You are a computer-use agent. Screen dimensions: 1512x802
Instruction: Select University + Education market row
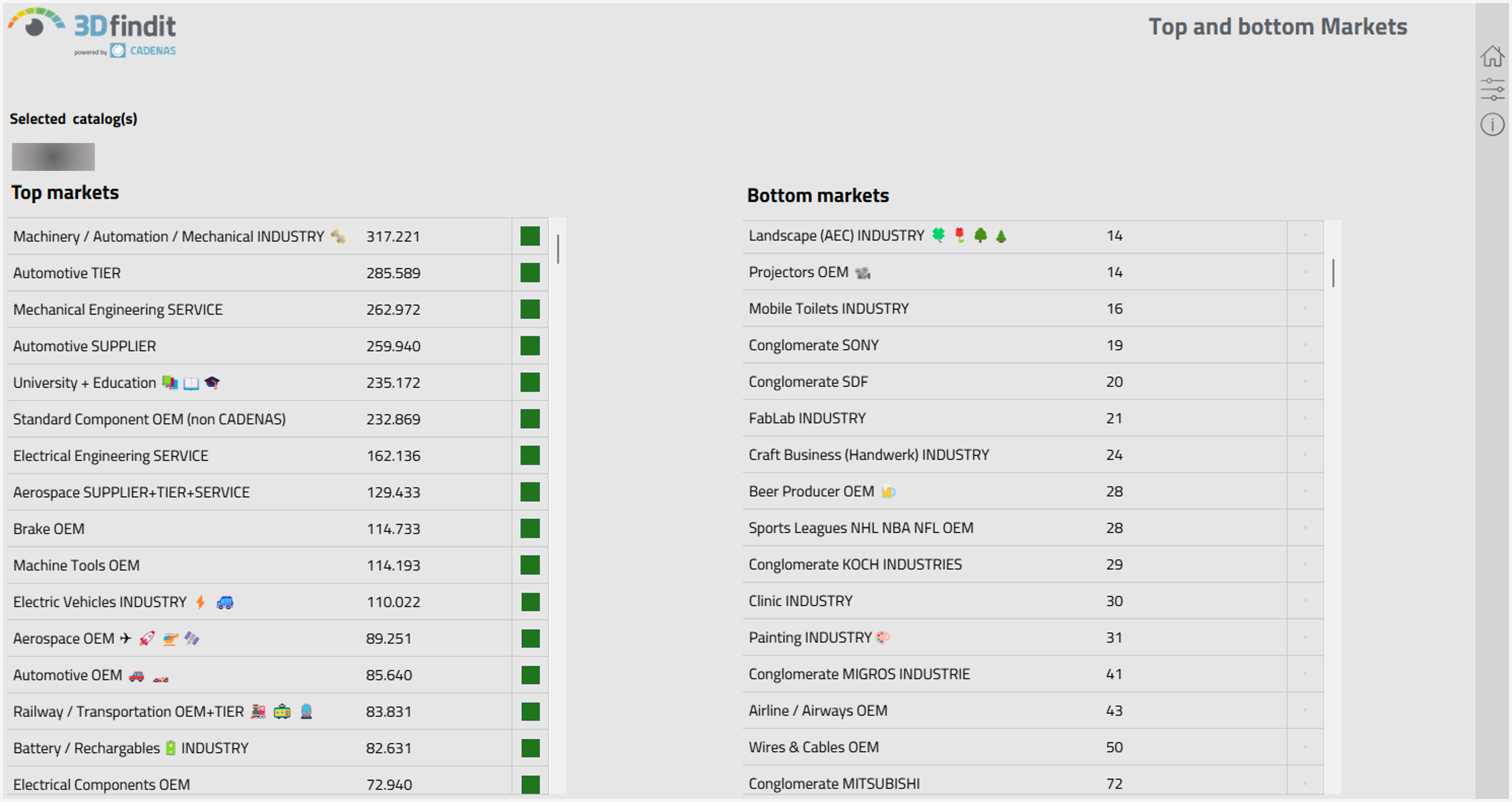(85, 383)
